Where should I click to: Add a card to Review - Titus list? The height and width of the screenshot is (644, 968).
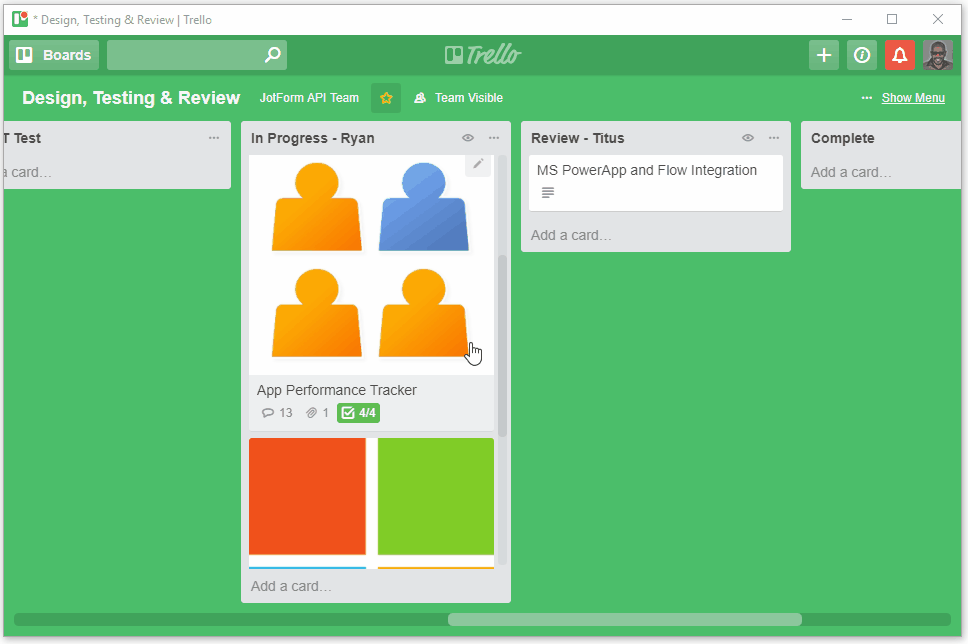[x=571, y=235]
